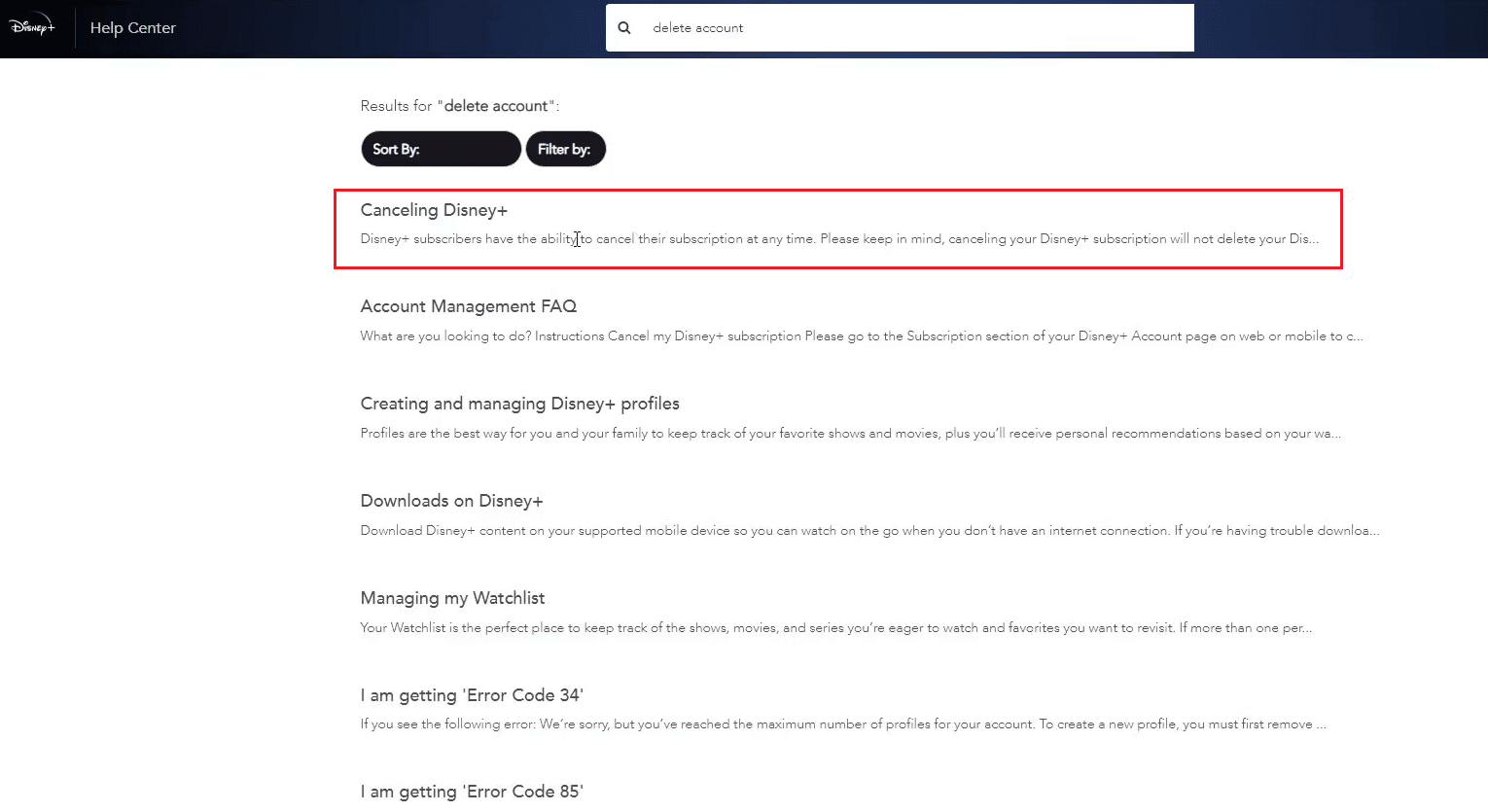1488x812 pixels.
Task: Click the snippet starting 'Profiles are the best way'
Action: click(x=851, y=434)
